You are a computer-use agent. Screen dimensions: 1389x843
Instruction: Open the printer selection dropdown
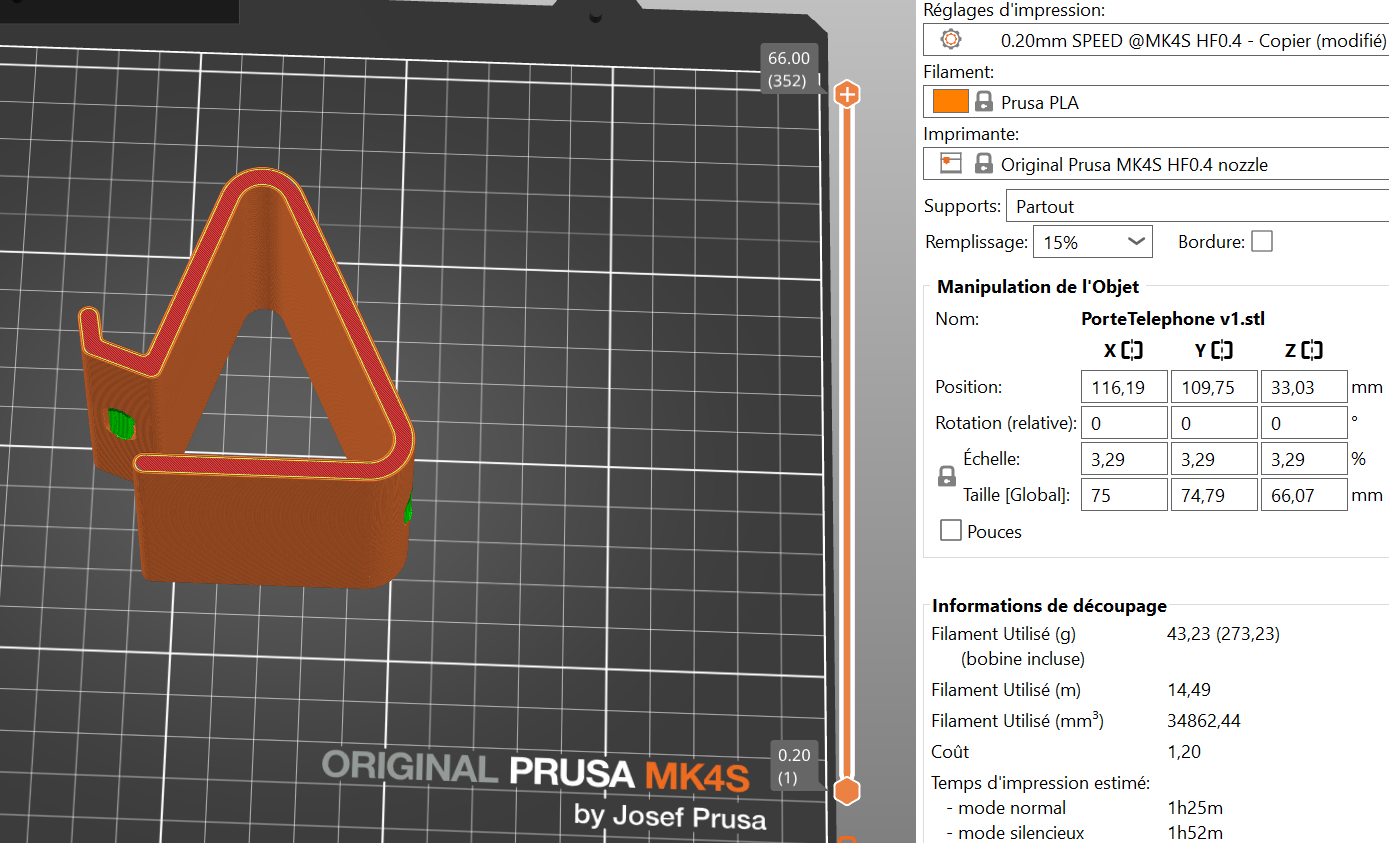(x=1156, y=163)
